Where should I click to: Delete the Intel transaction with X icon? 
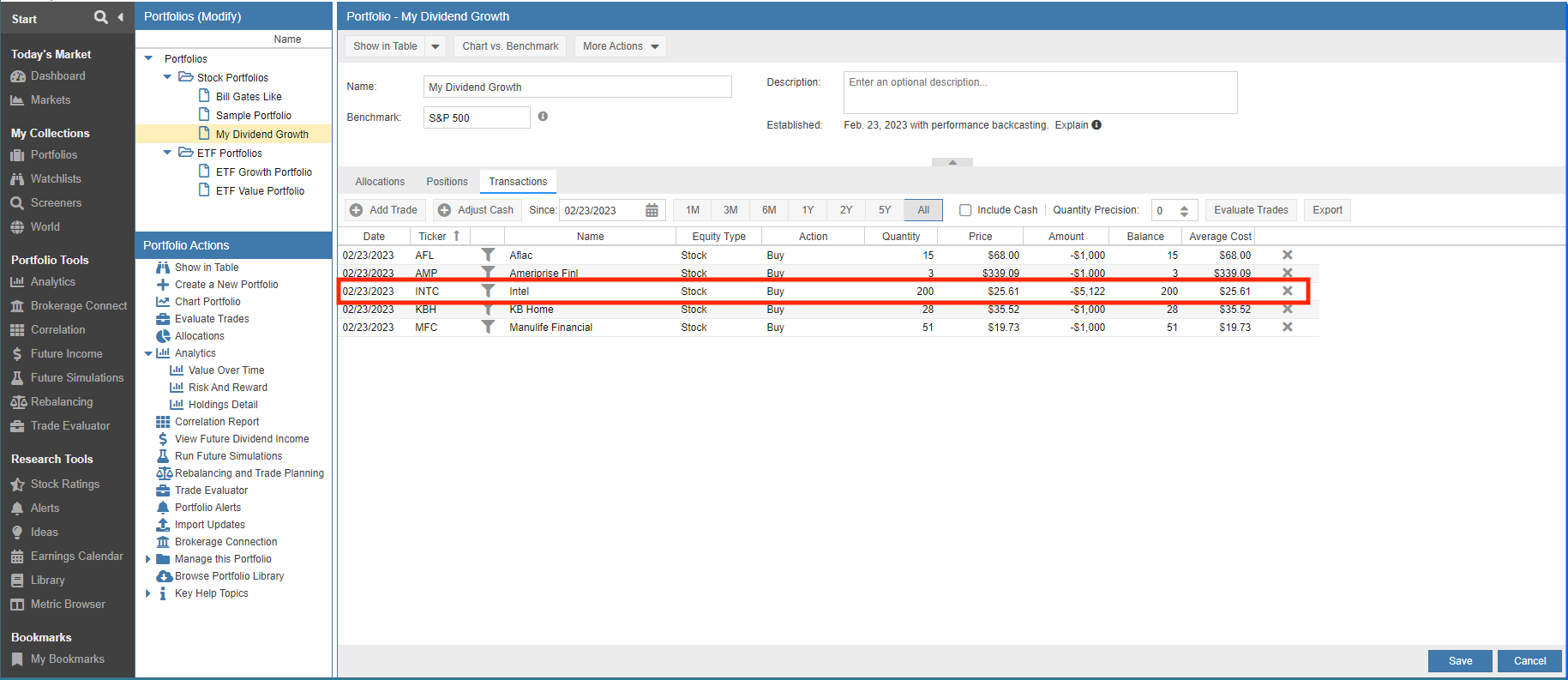coord(1287,291)
